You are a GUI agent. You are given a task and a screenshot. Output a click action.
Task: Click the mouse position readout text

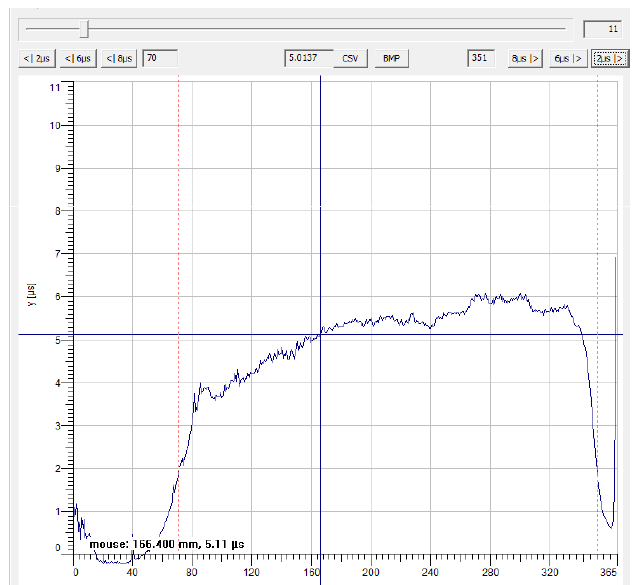click(x=167, y=544)
